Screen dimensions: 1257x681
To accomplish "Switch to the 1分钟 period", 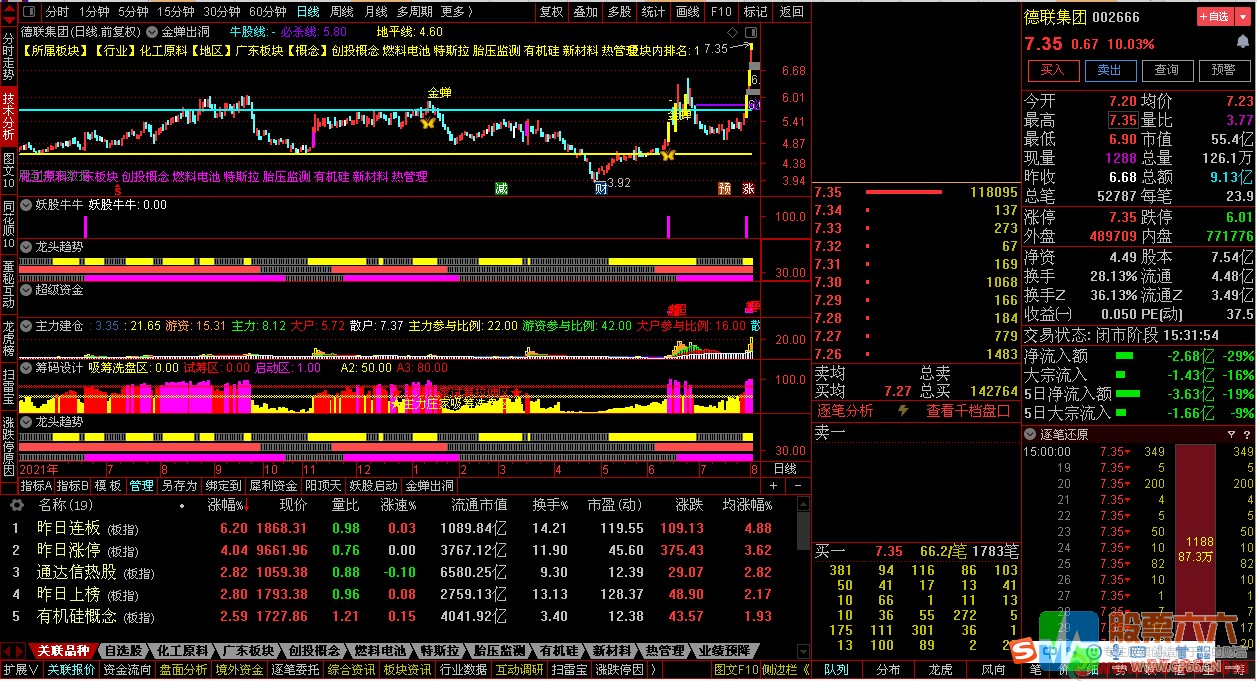I will click(x=94, y=12).
